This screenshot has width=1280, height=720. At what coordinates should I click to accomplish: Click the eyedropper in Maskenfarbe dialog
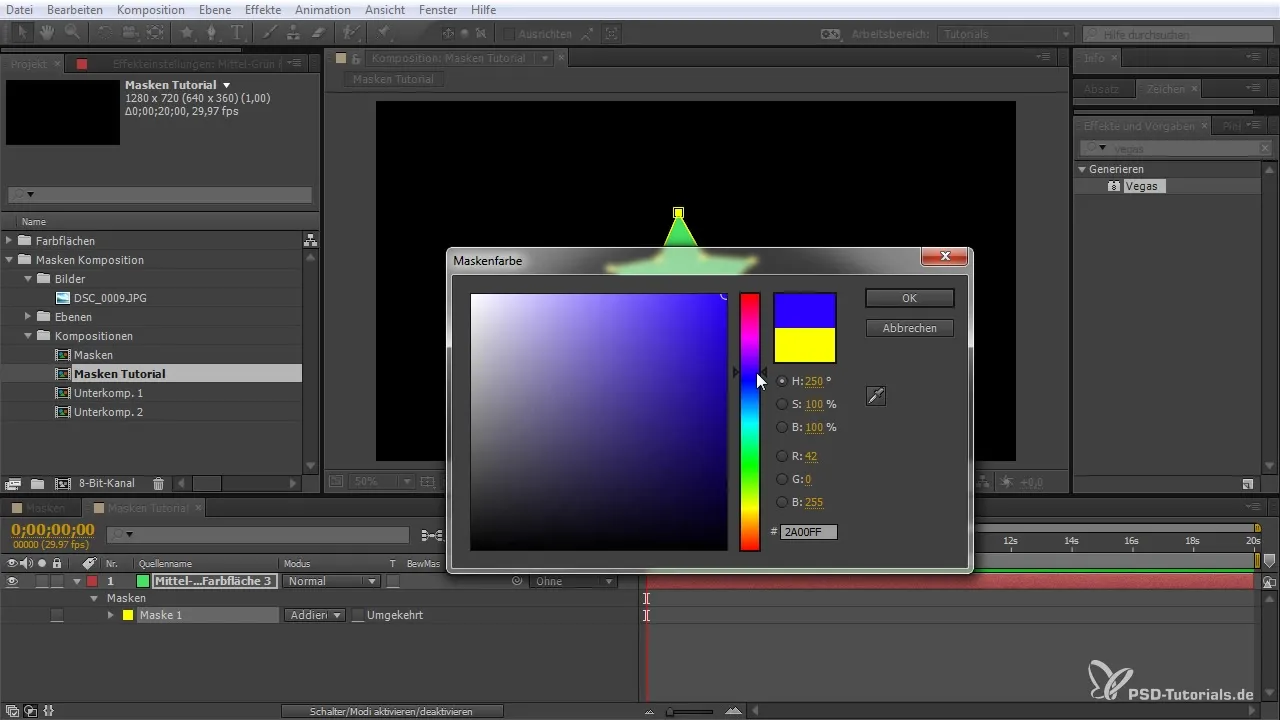click(x=875, y=396)
